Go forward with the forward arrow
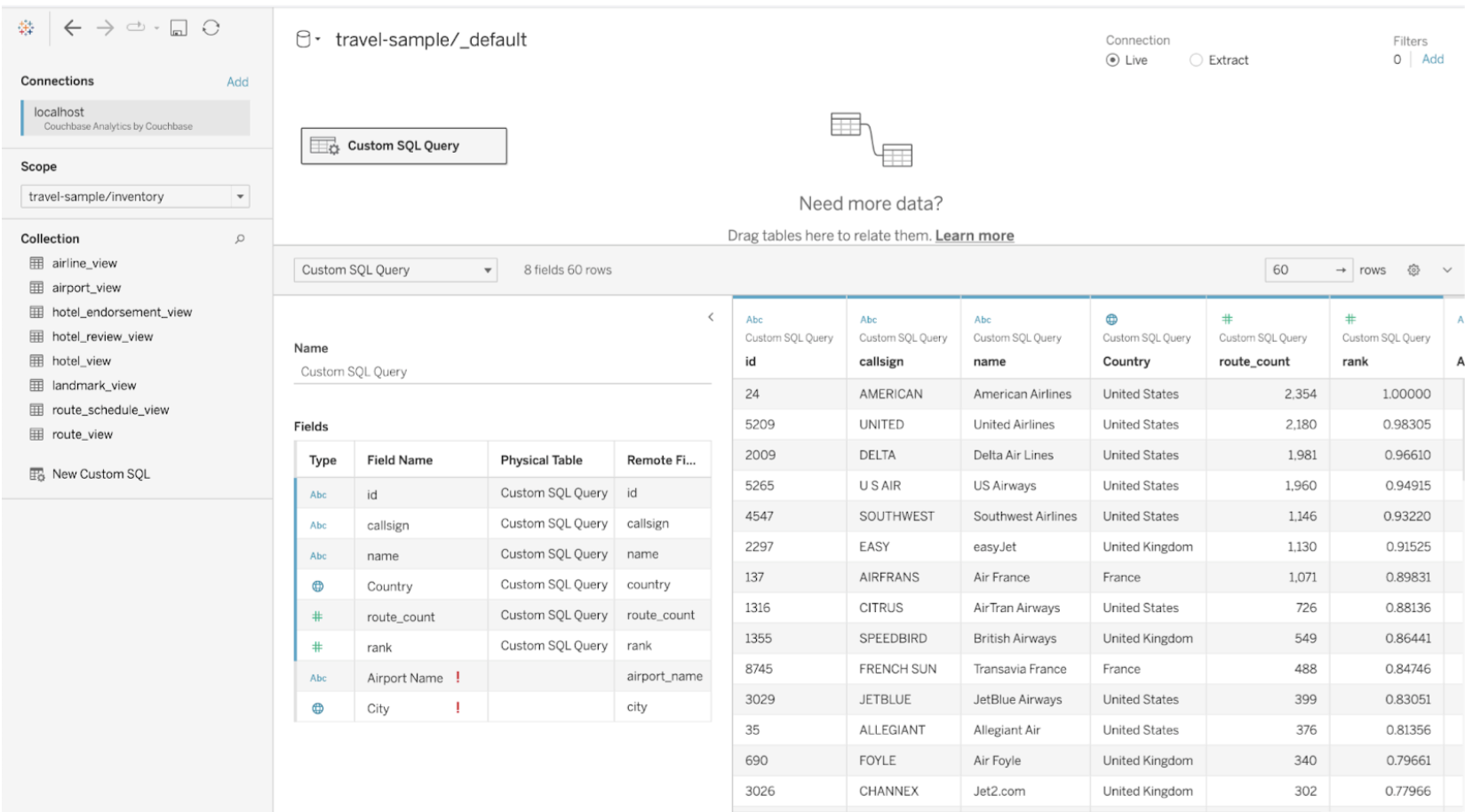This screenshot has height=812, width=1473. 105,28
